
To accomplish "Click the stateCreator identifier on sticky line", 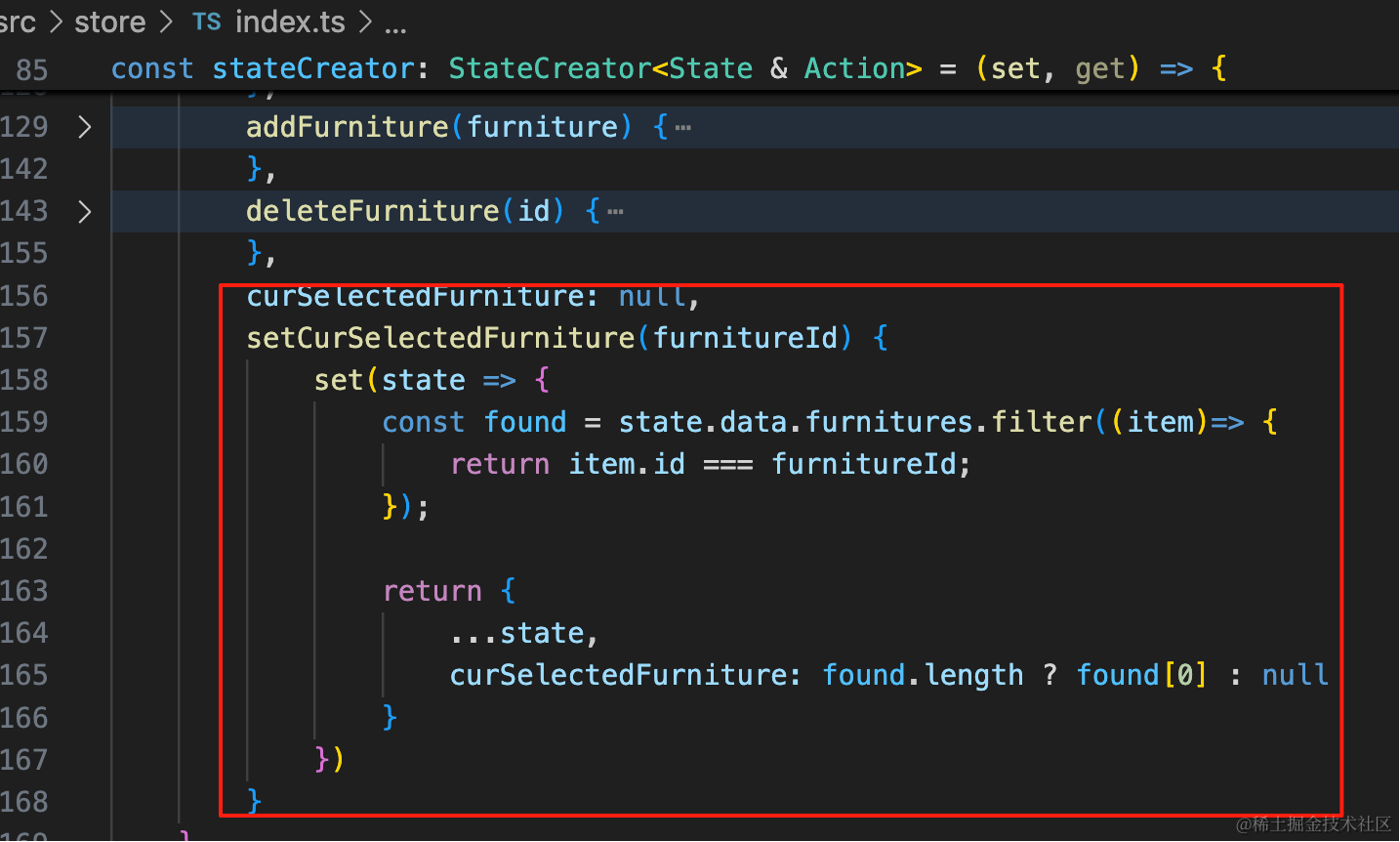I will tap(314, 68).
